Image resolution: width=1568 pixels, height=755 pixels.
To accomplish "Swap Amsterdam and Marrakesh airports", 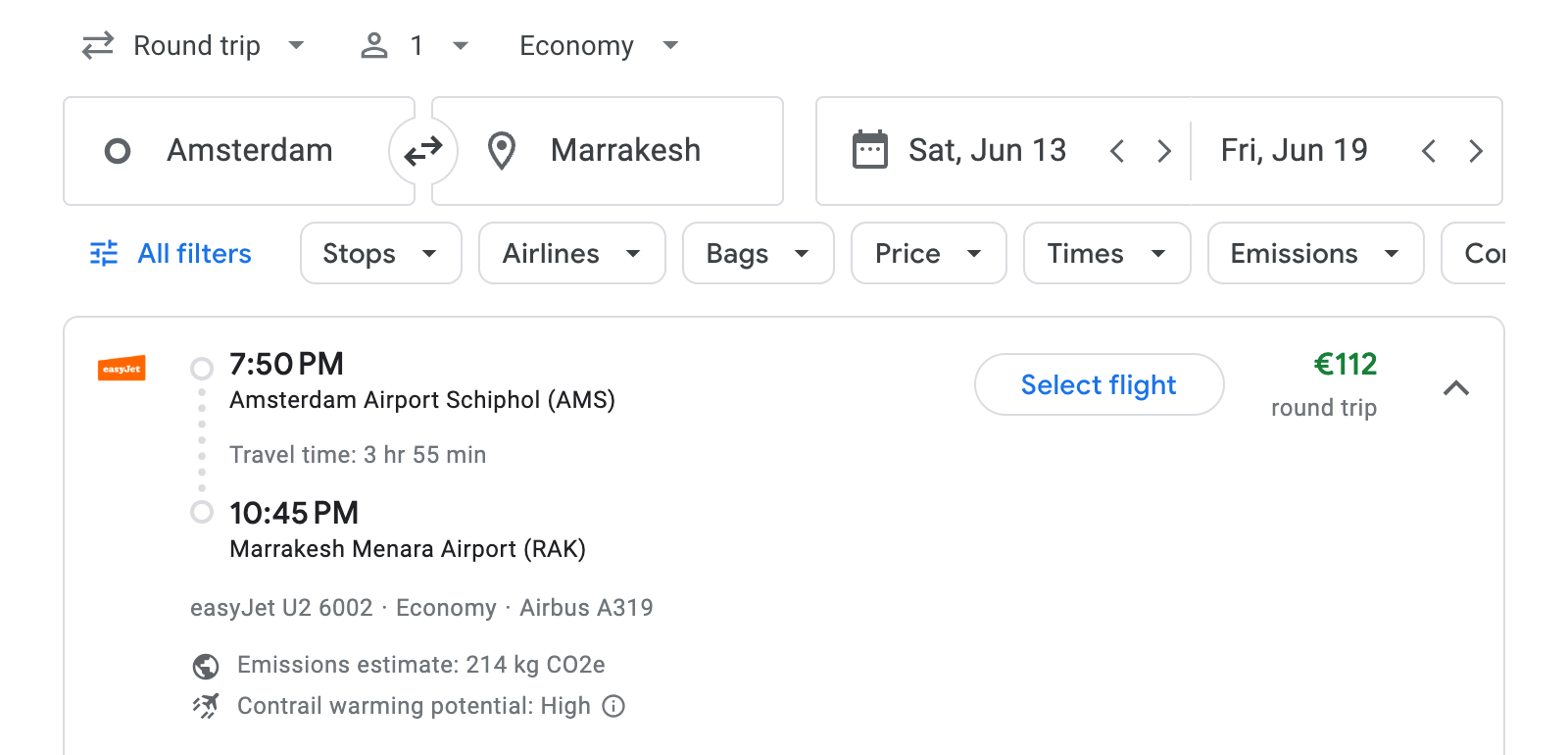I will tap(422, 150).
